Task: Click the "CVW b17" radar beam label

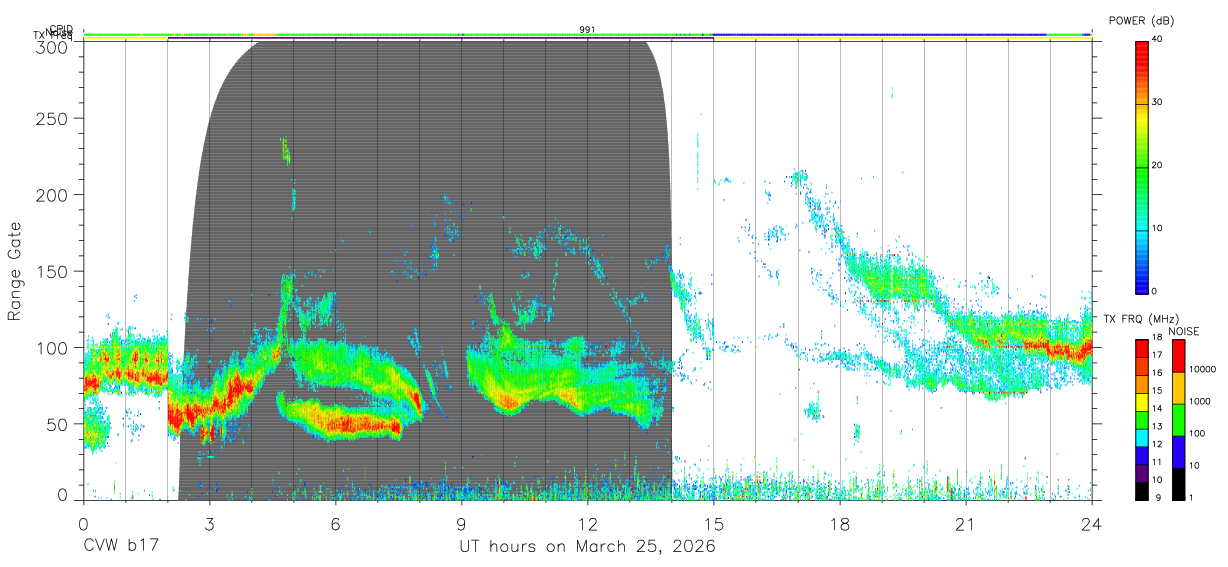Action: pyautogui.click(x=120, y=547)
